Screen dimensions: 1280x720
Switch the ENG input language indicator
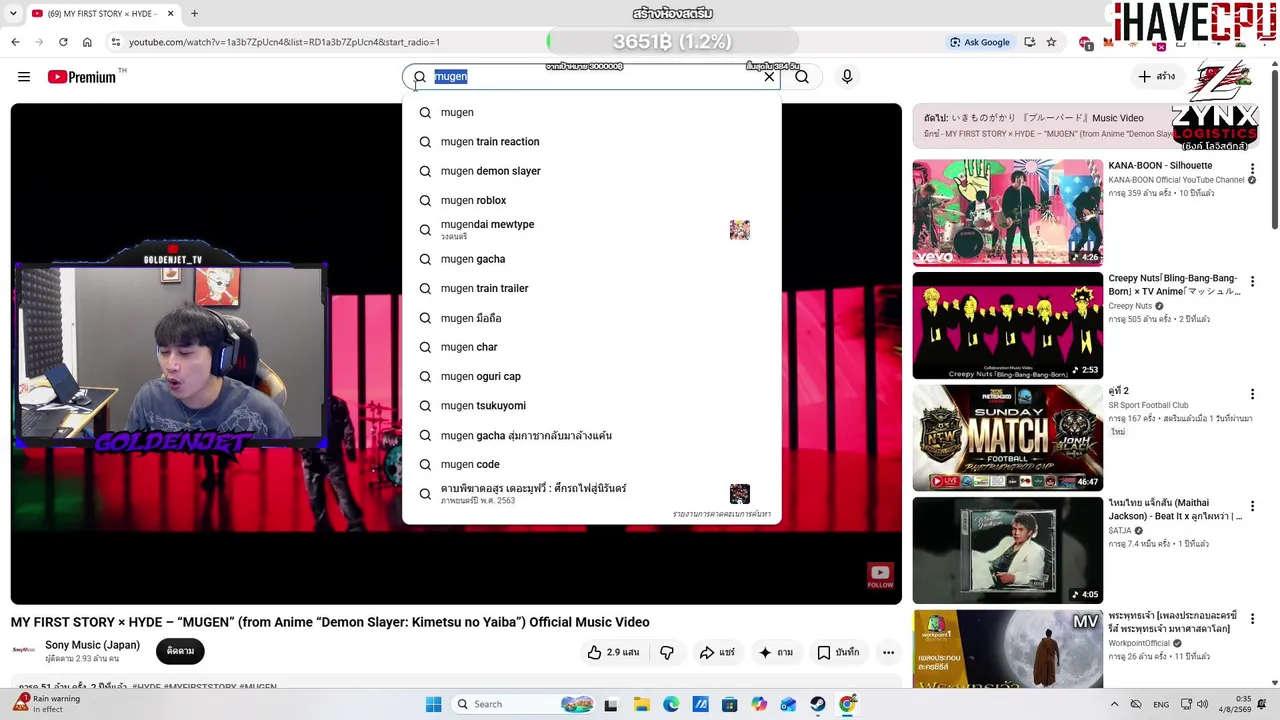point(1161,704)
